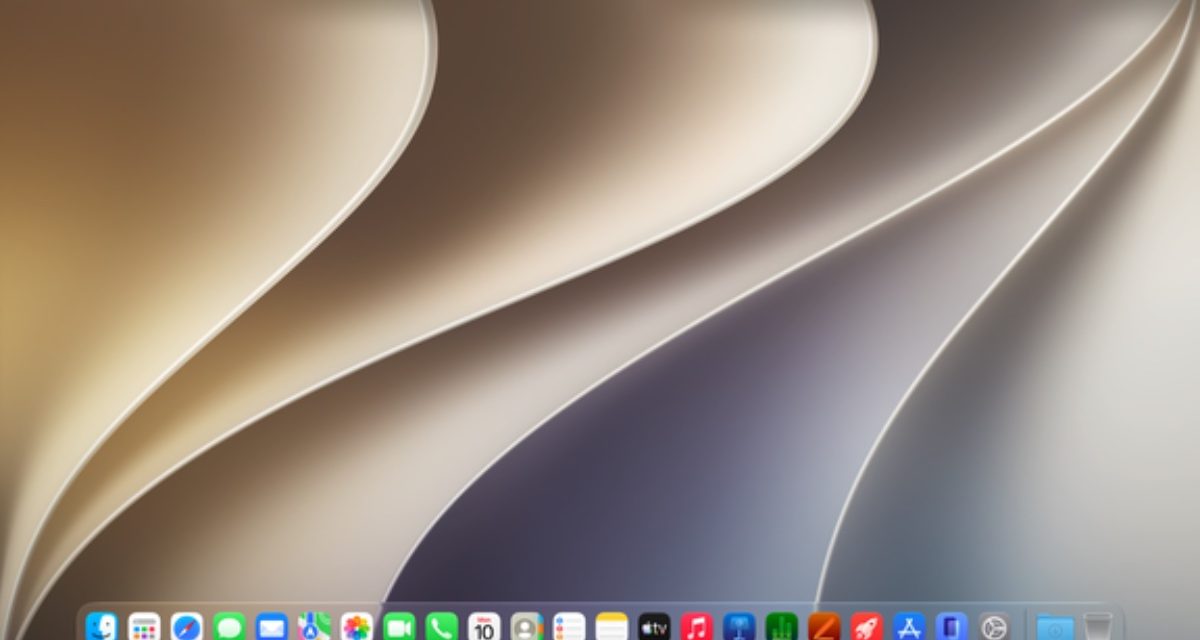Launch Reminders list app

[x=569, y=627]
